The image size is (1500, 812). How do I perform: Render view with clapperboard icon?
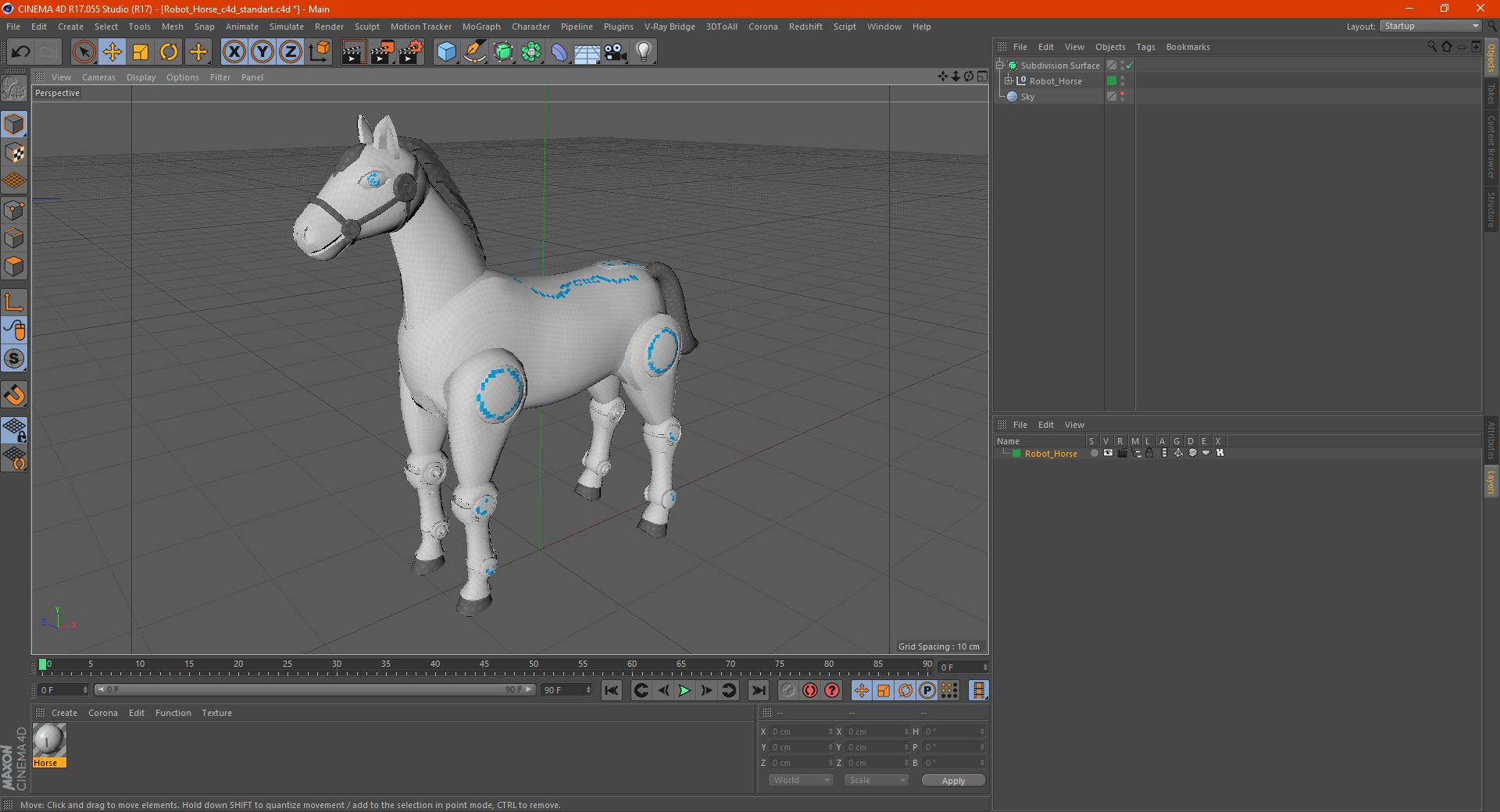pos(353,52)
